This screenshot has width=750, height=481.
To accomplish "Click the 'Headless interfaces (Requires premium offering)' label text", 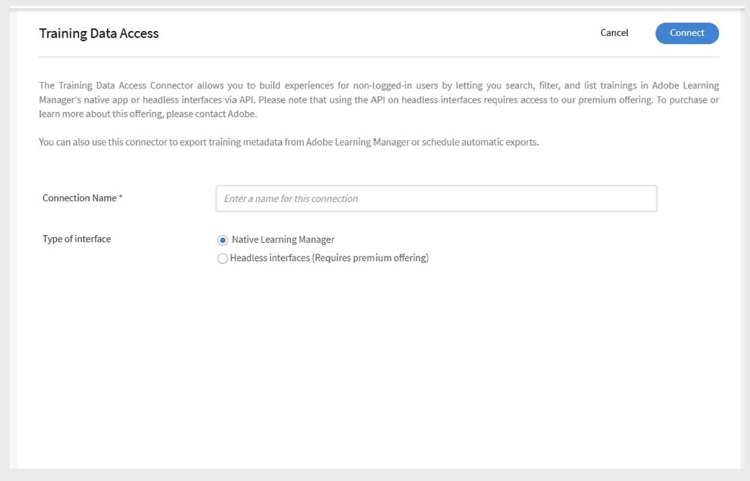I will 329,258.
